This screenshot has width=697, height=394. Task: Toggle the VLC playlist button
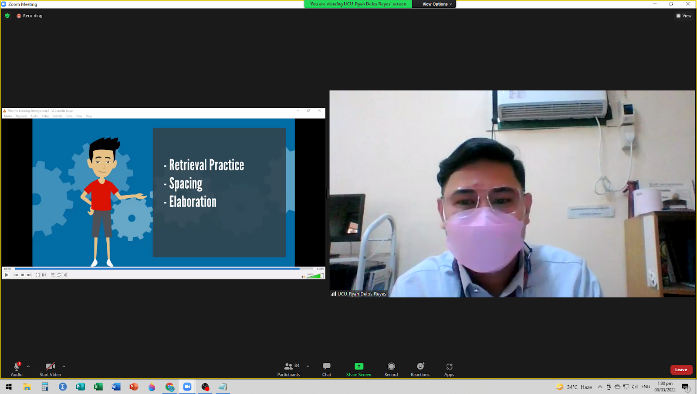tap(53, 275)
